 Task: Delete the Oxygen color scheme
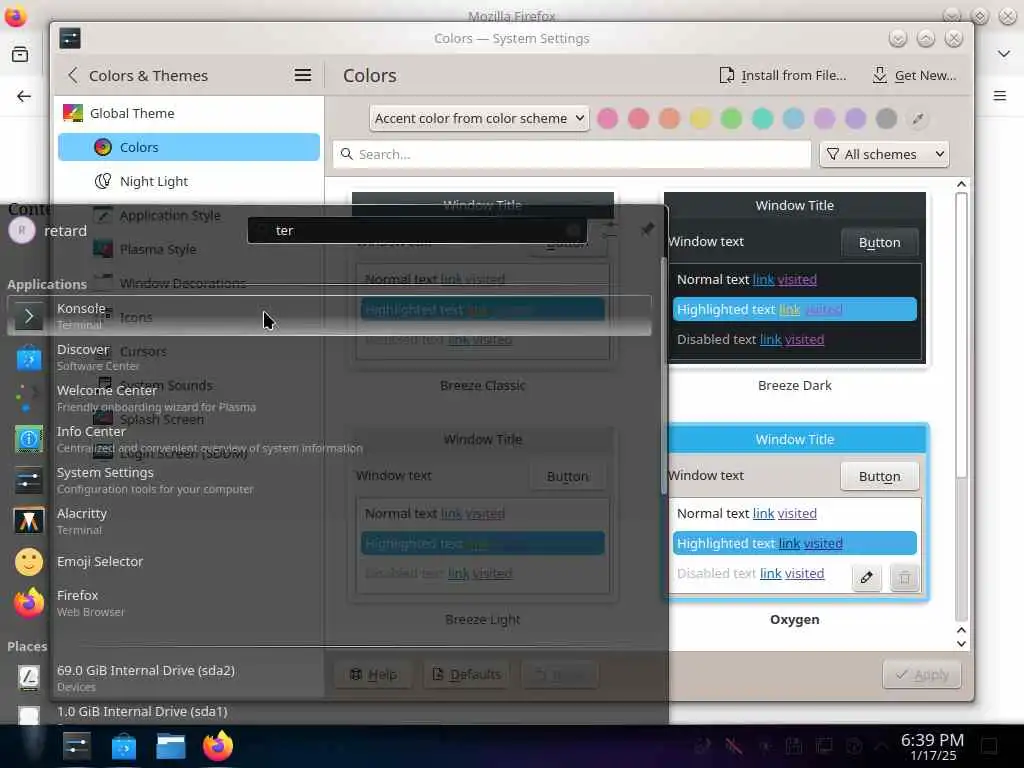pos(904,577)
